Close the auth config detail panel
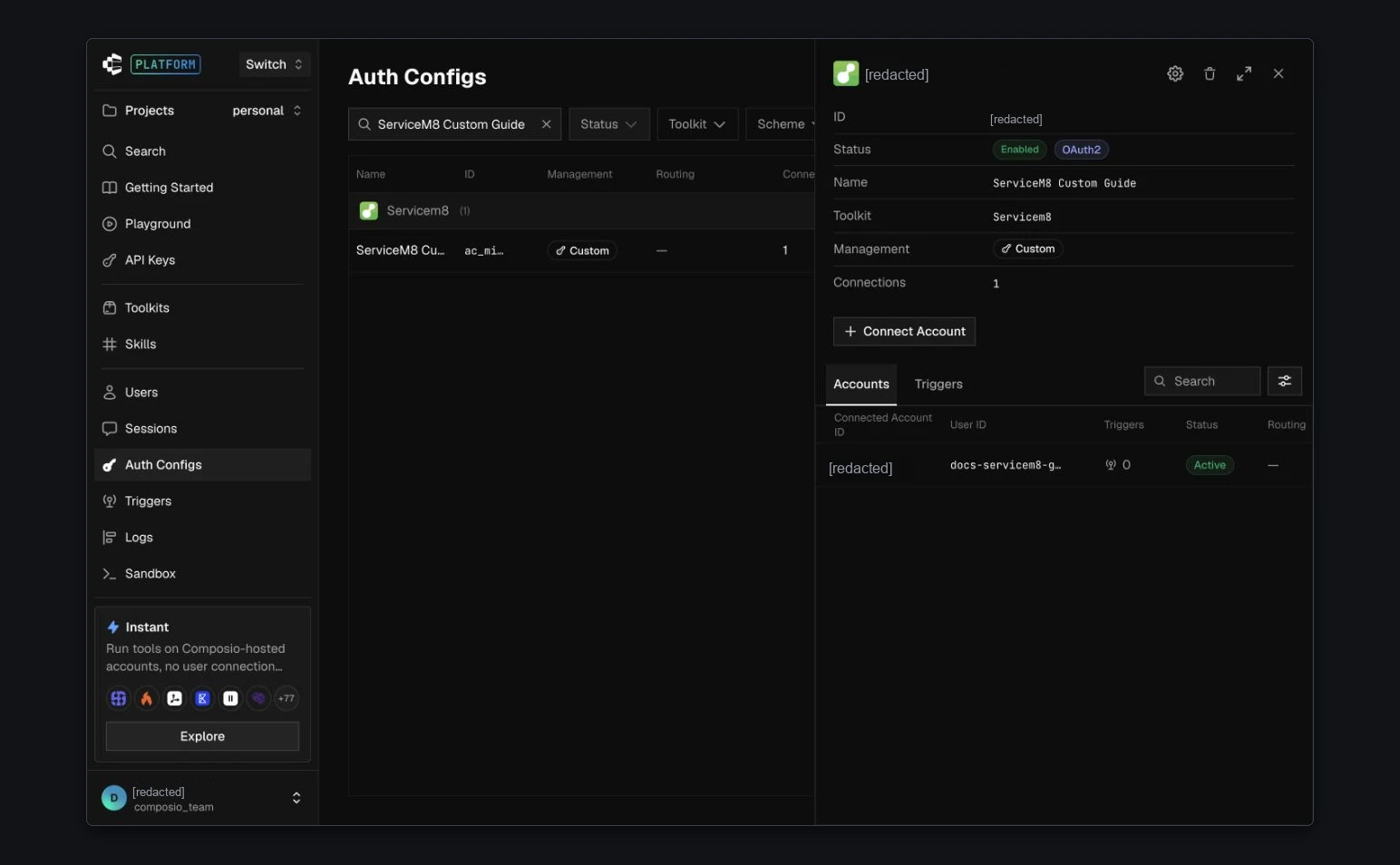The image size is (1400, 865). [1278, 73]
